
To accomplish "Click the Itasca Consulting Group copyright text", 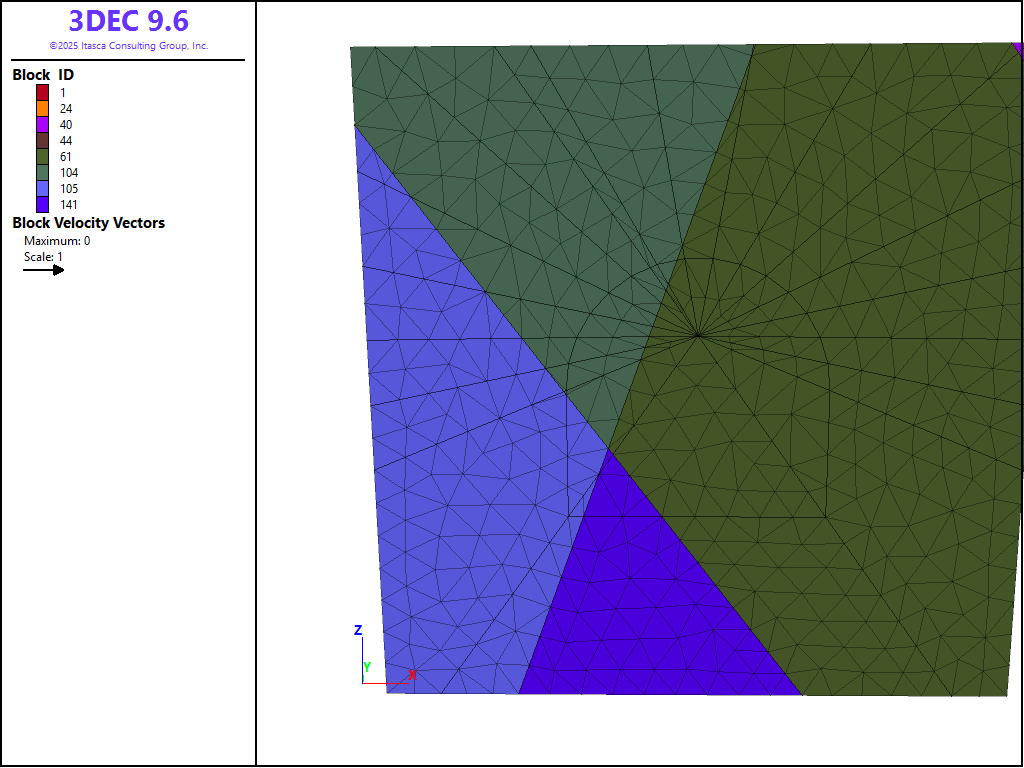I will (x=128, y=46).
